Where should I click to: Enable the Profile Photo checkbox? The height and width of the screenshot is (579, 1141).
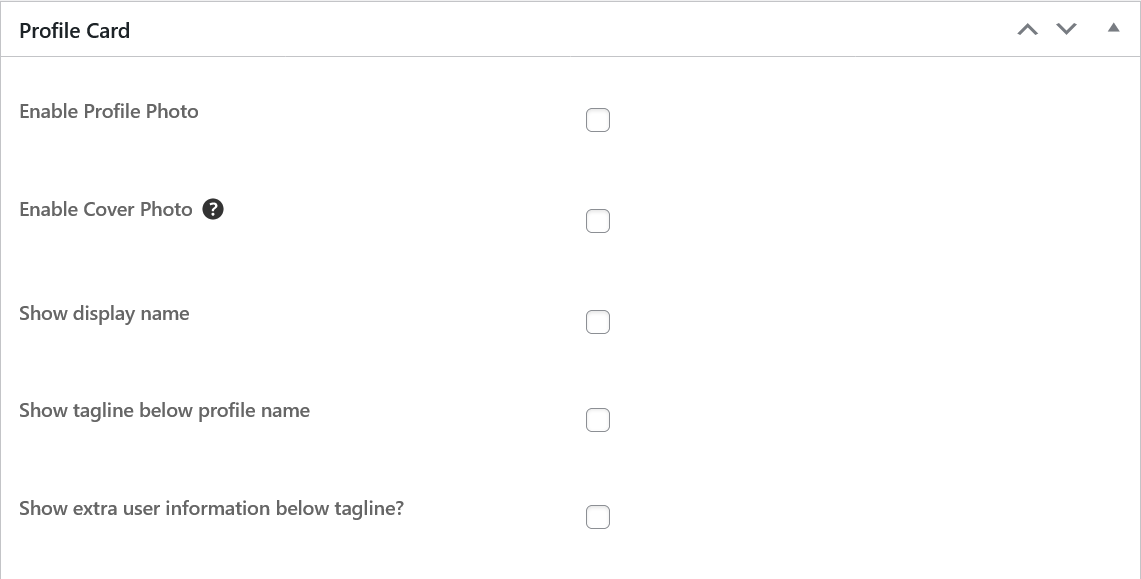click(x=597, y=120)
